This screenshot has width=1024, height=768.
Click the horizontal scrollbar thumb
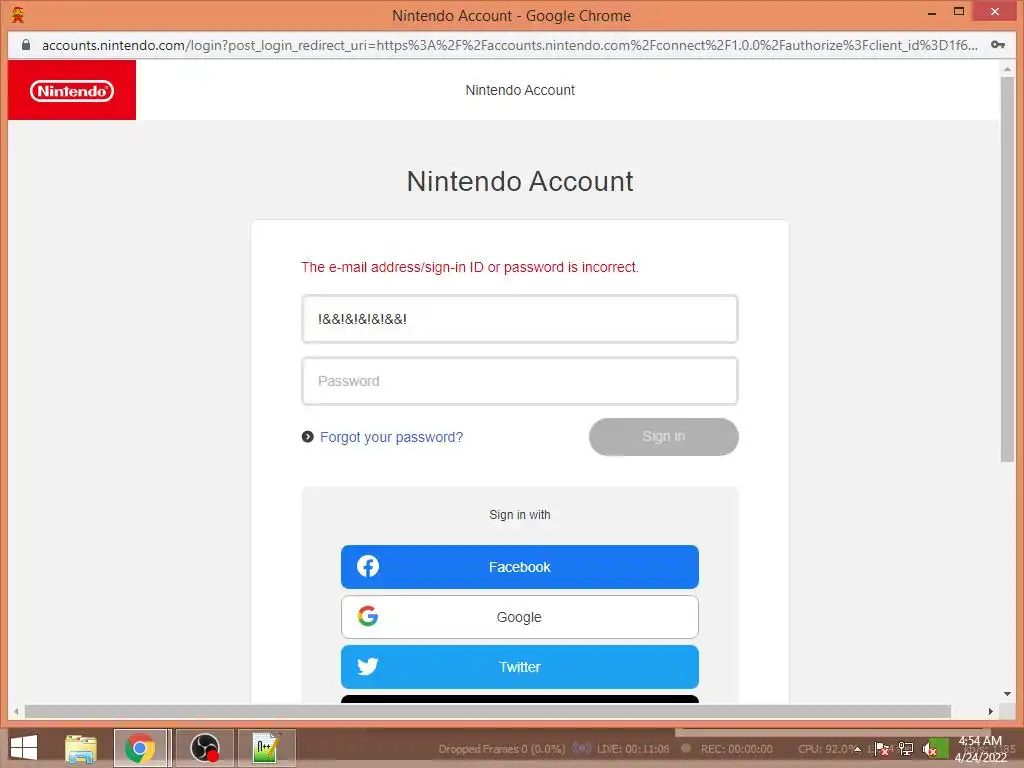coord(487,711)
